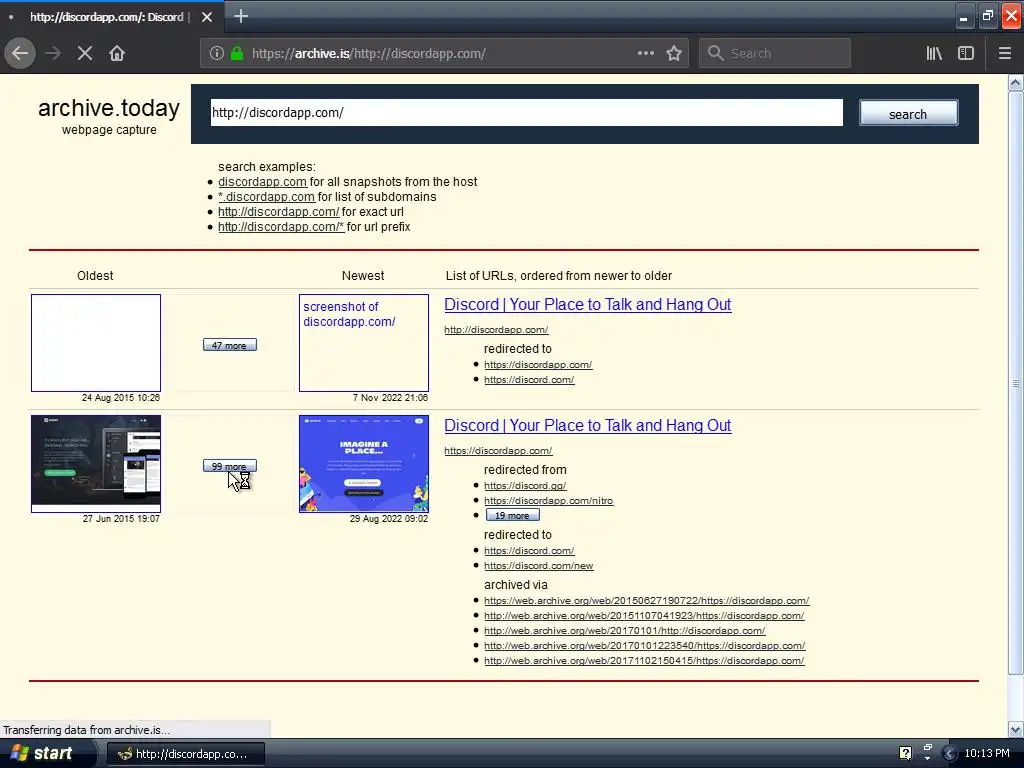Click the Forward arrow navigation button
Image resolution: width=1024 pixels, height=768 pixels.
[x=53, y=54]
